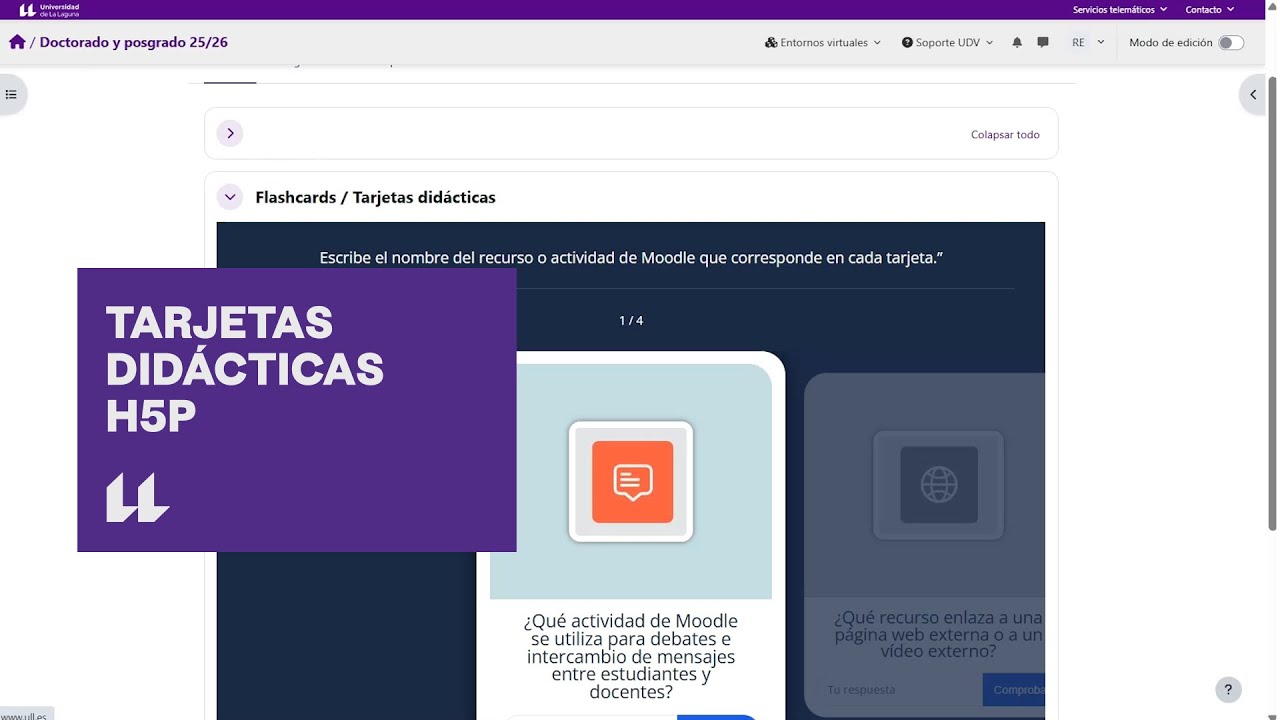The width and height of the screenshot is (1280, 720).
Task: Collapse Flashcards / Tarjetas didácticas section
Action: (230, 197)
